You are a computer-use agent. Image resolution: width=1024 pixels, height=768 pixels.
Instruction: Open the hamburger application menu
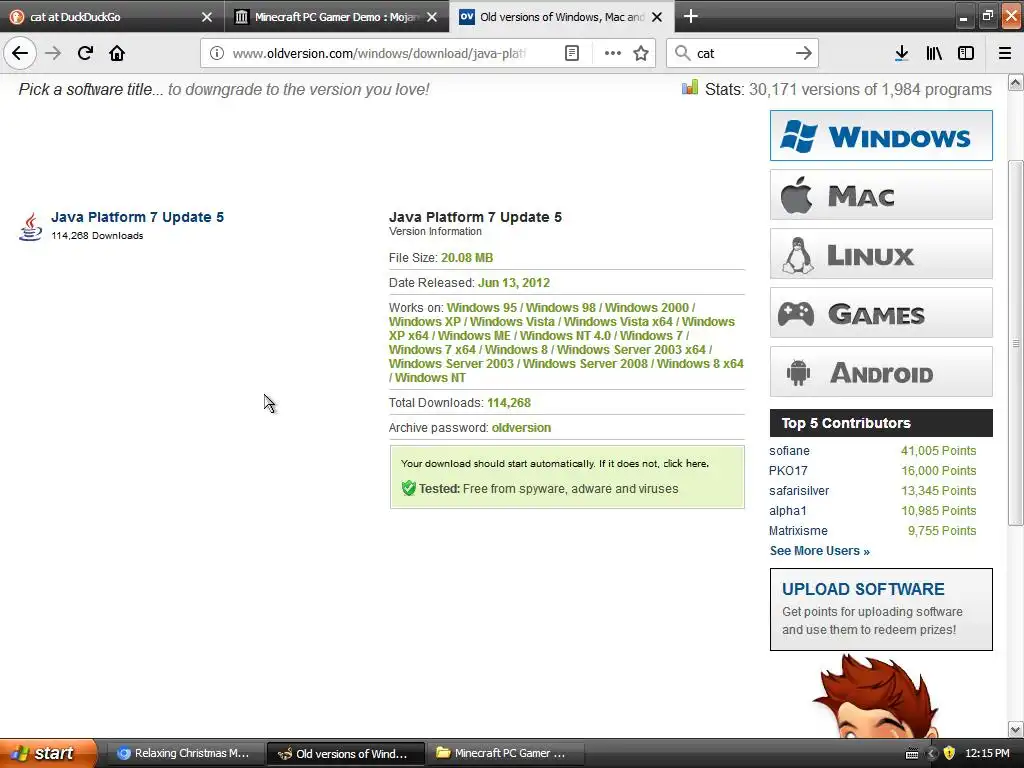click(1004, 53)
